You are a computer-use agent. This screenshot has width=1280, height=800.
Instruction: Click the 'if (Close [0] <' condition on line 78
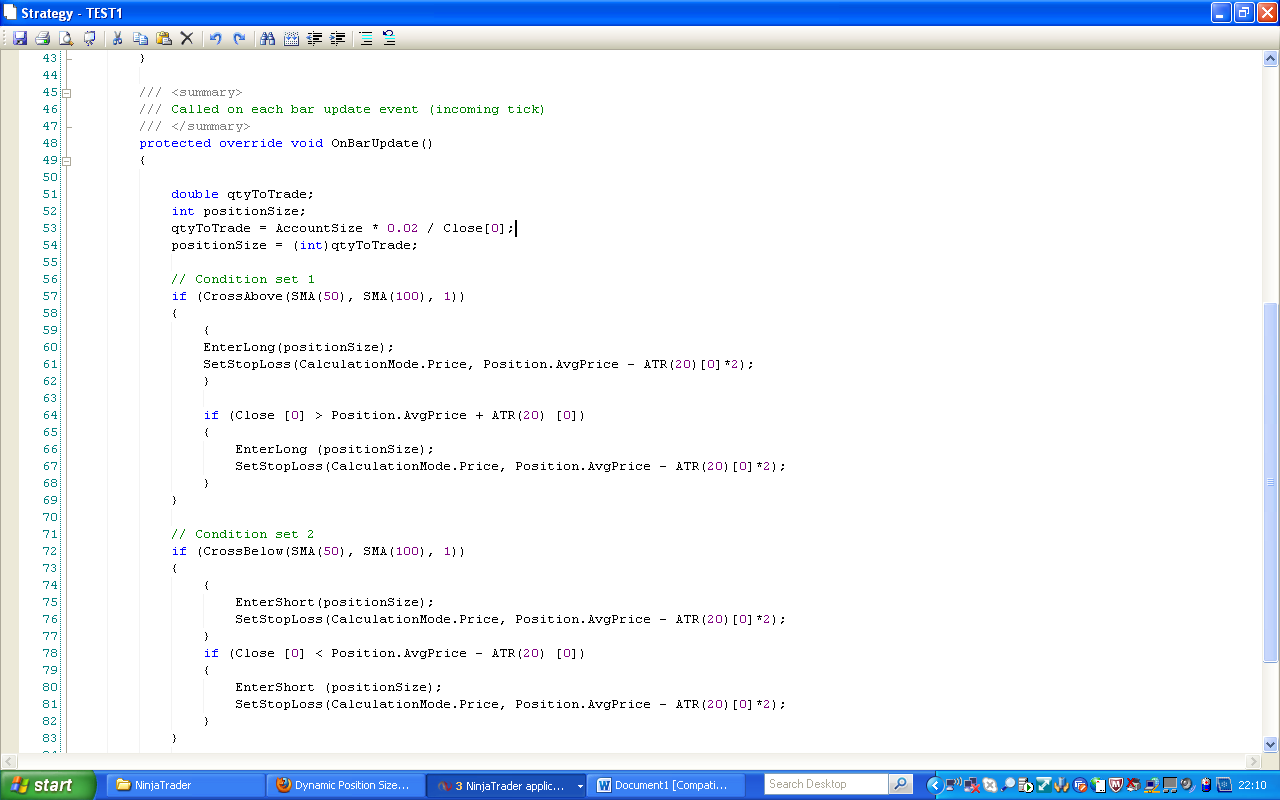pos(395,653)
